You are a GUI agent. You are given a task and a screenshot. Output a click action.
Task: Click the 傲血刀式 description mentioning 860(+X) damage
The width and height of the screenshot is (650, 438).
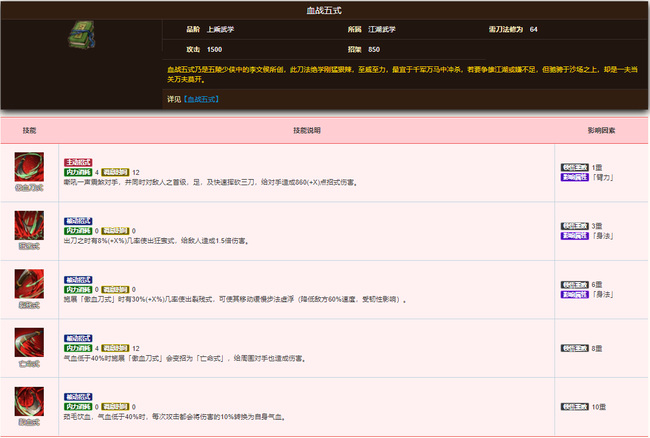coord(211,182)
